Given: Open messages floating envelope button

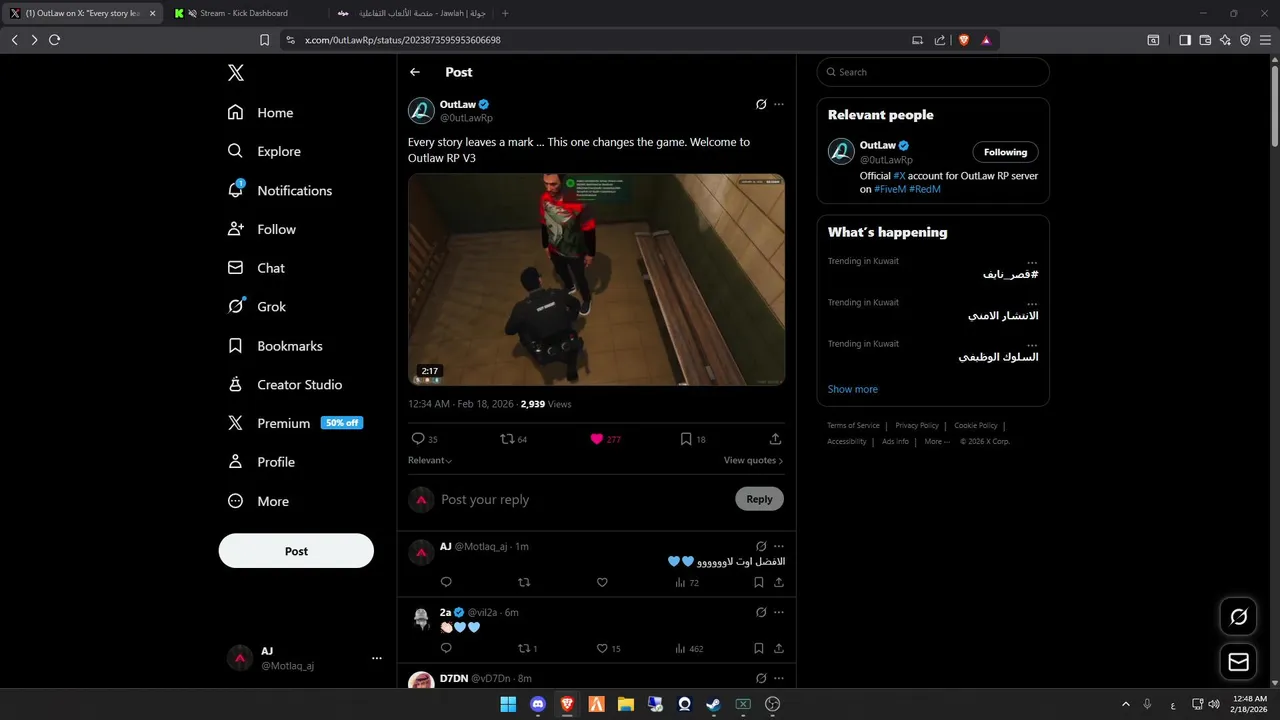Looking at the screenshot, I should point(1238,662).
